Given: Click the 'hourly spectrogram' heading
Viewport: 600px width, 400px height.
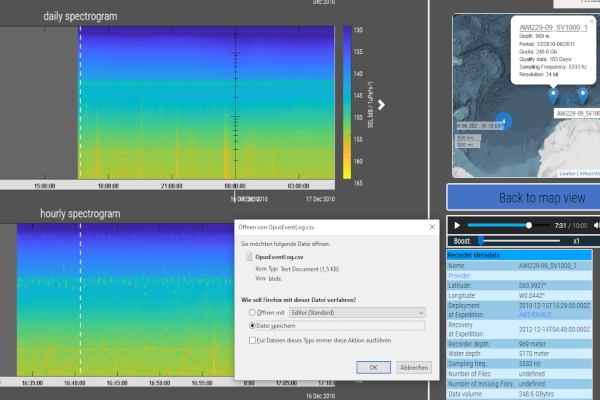Looking at the screenshot, I should [x=80, y=214].
